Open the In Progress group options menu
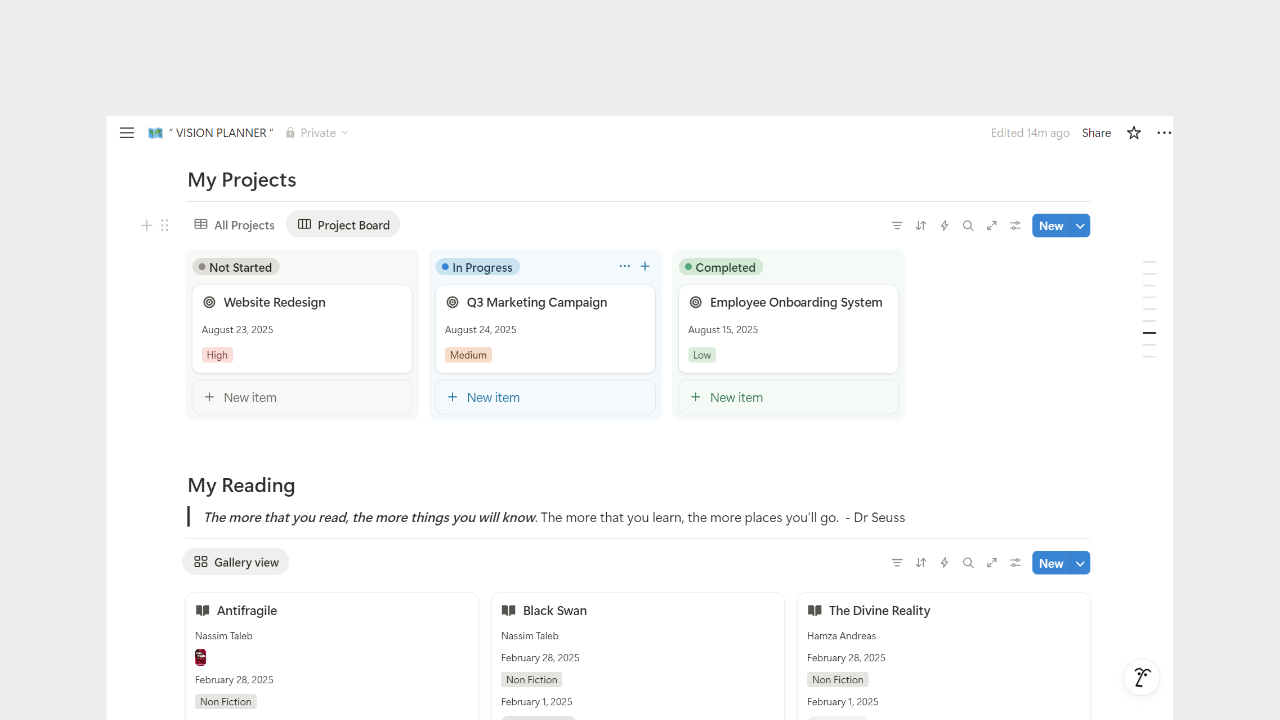The width and height of the screenshot is (1280, 720). tap(625, 267)
